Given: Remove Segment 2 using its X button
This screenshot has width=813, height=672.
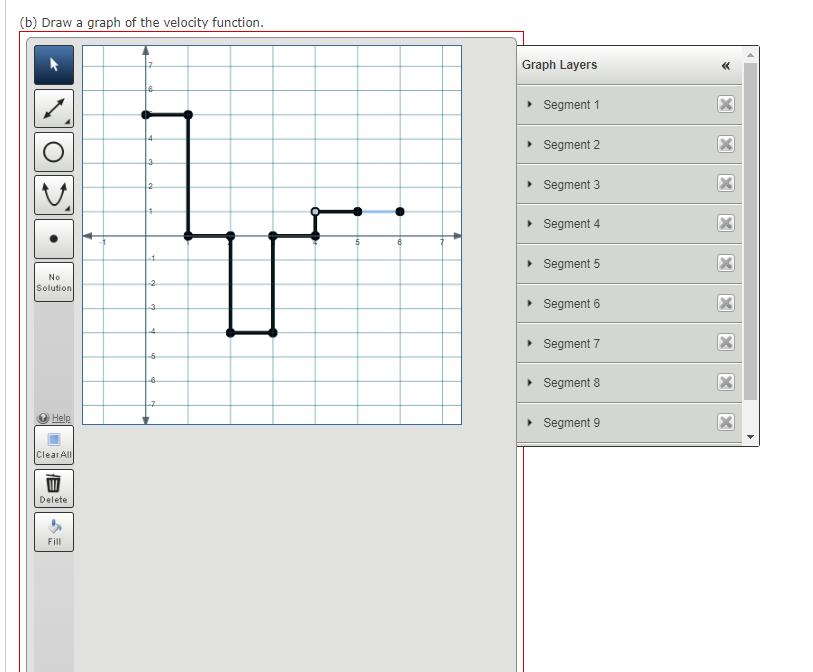Looking at the screenshot, I should tap(726, 144).
